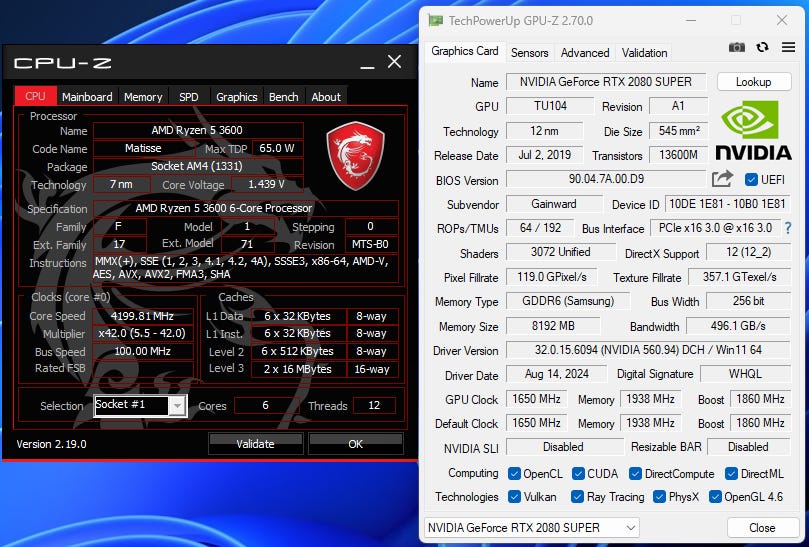The height and width of the screenshot is (547, 809).
Task: Click the Core Speed 4199.81 MHz value
Action: click(142, 316)
